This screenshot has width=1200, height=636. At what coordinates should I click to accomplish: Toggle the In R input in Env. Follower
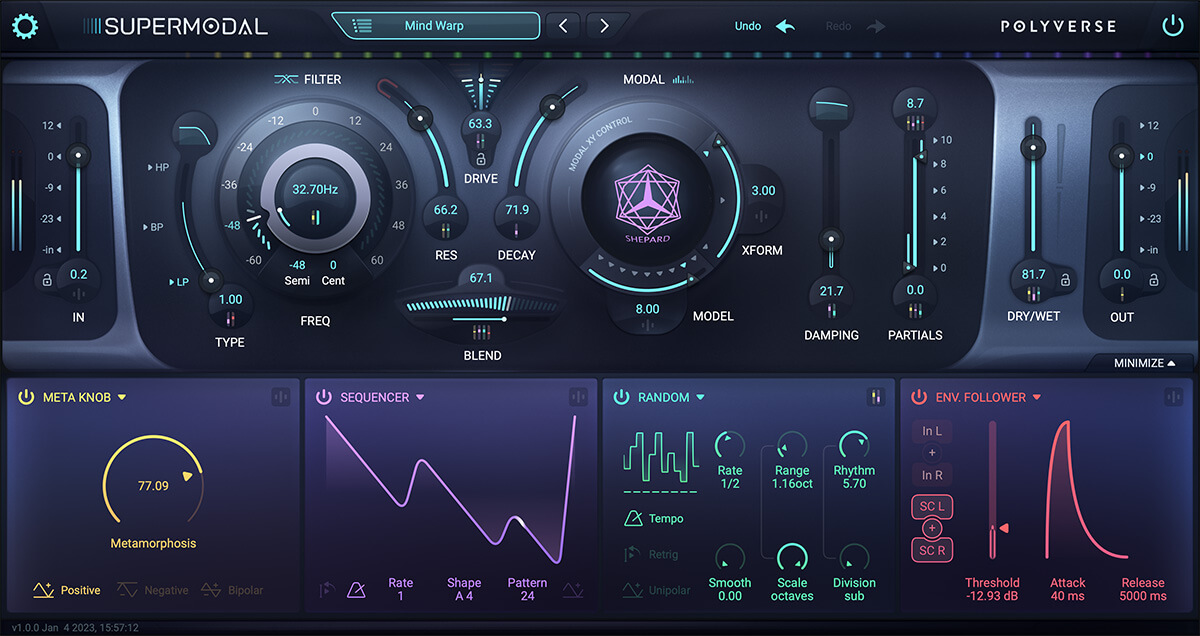pyautogui.click(x=931, y=475)
